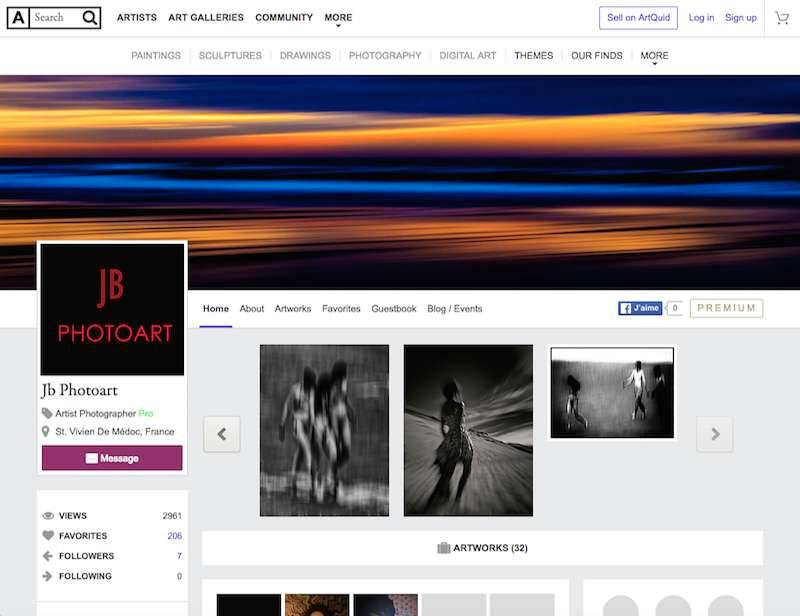800x616 pixels.
Task: Click the Sell on ArtQuid button
Action: [x=638, y=18]
